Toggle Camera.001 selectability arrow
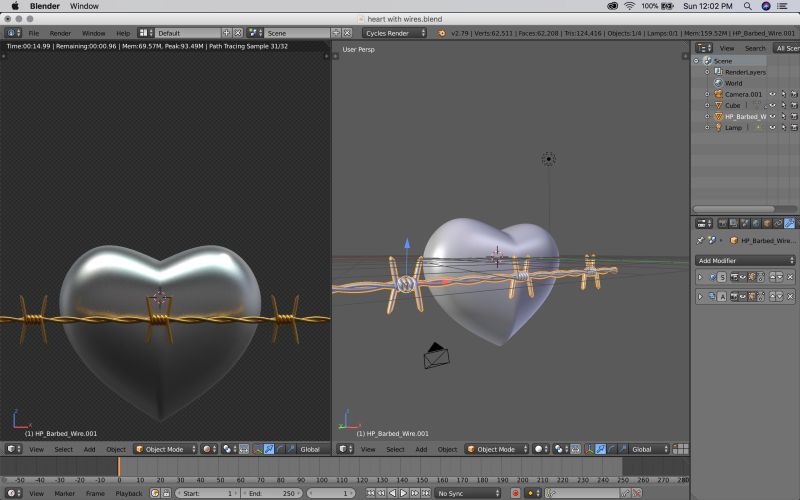The height and width of the screenshot is (500, 800). pyautogui.click(x=784, y=94)
